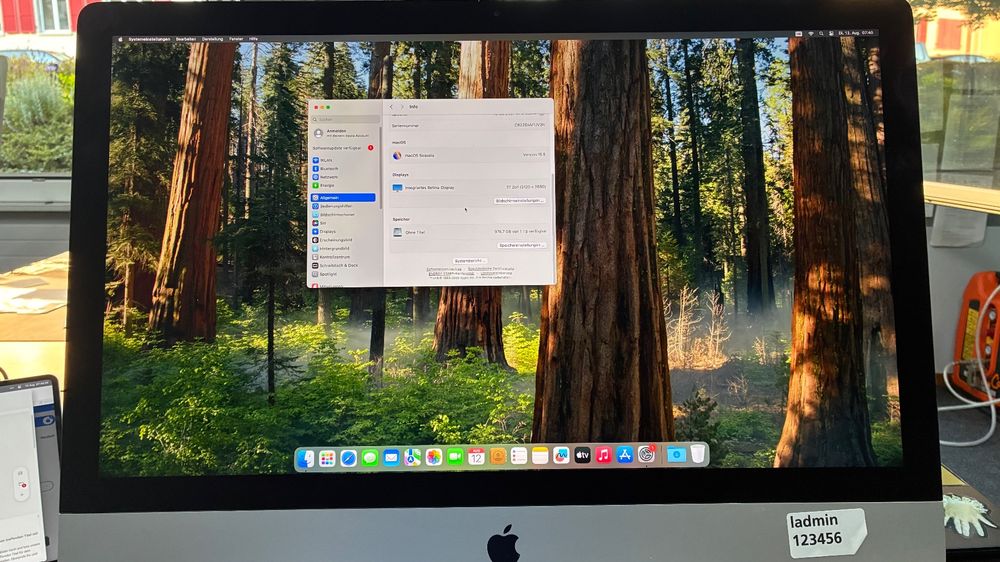Click the Speichereinstellungen button
The image size is (1000, 562).
pyautogui.click(x=522, y=245)
